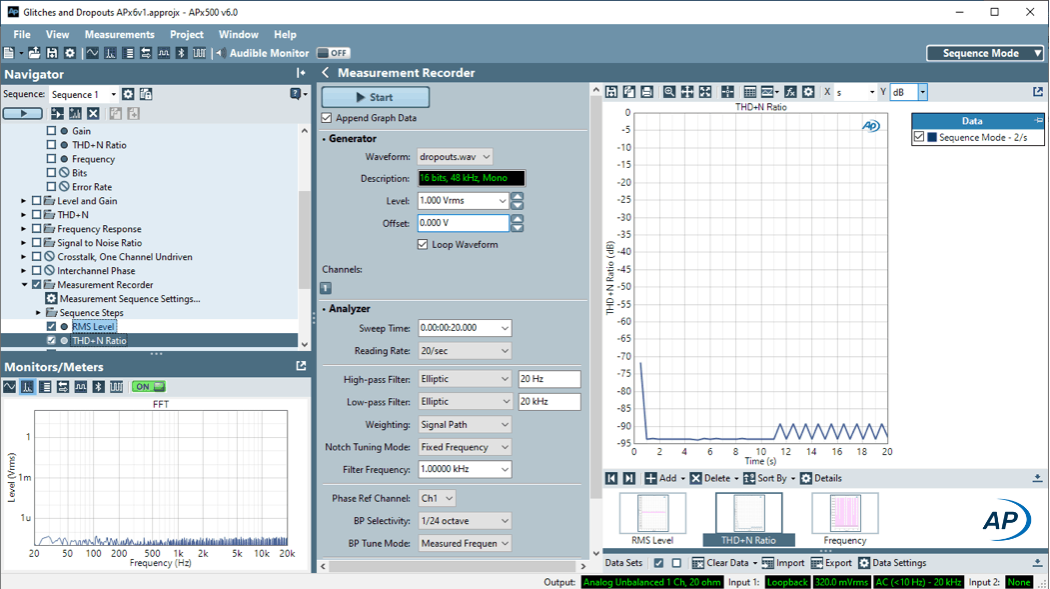This screenshot has width=1050, height=589.
Task: Toggle the Audible Monitor OFF switch
Action: coord(333,53)
